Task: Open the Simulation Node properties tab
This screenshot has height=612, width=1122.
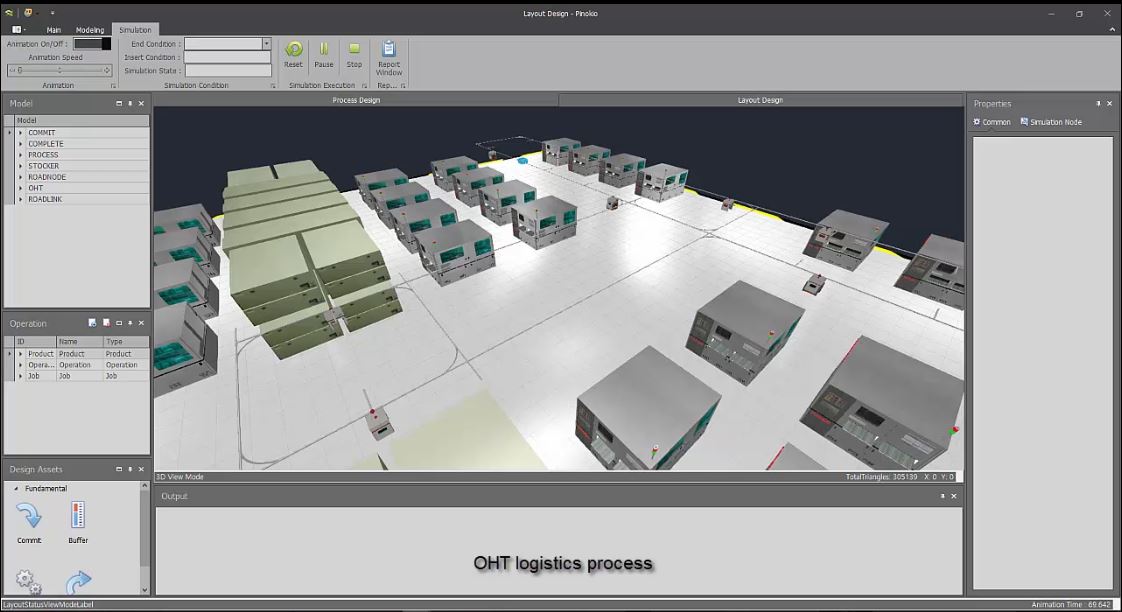Action: point(1051,122)
